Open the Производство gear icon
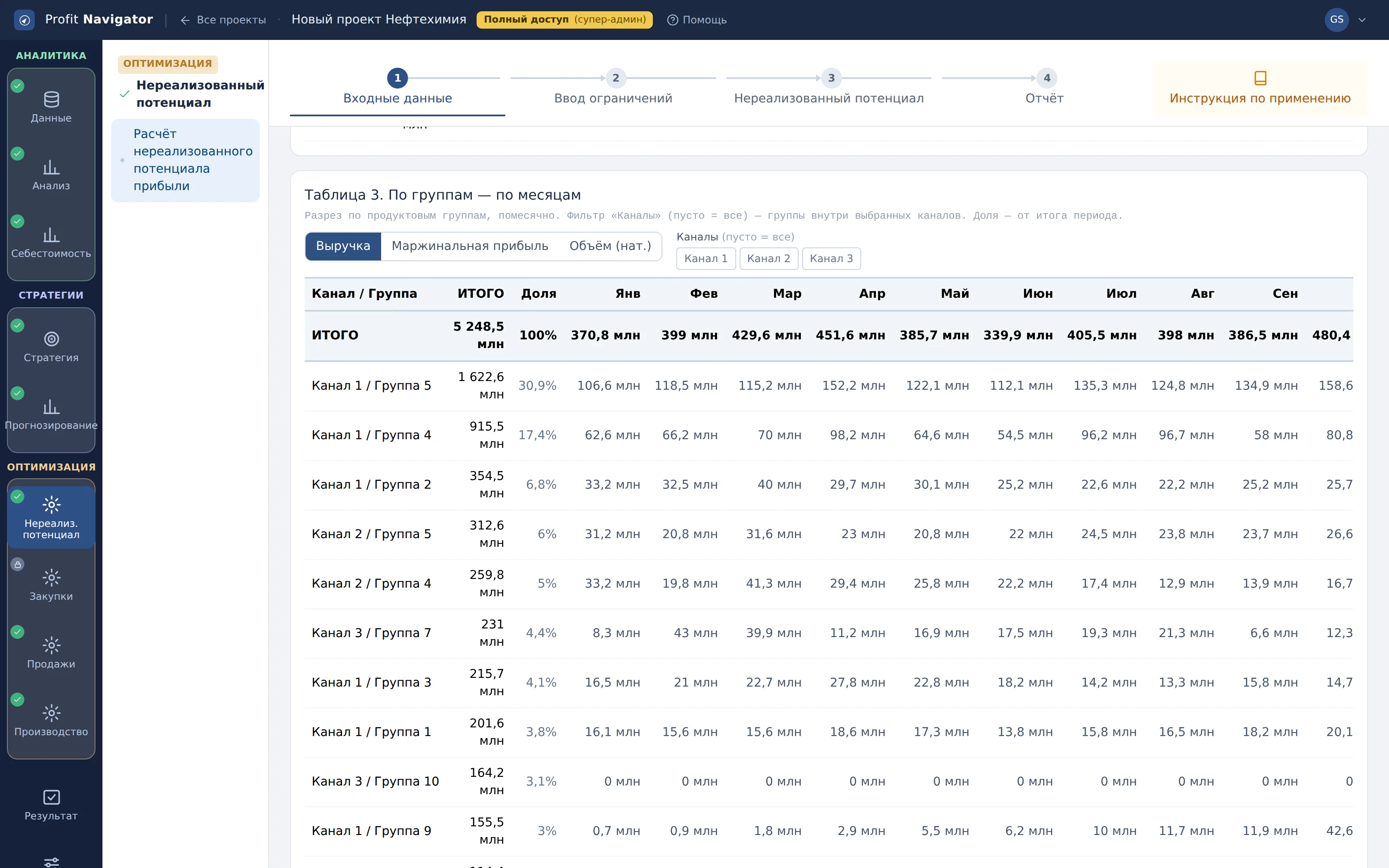This screenshot has height=868, width=1389. point(51,713)
